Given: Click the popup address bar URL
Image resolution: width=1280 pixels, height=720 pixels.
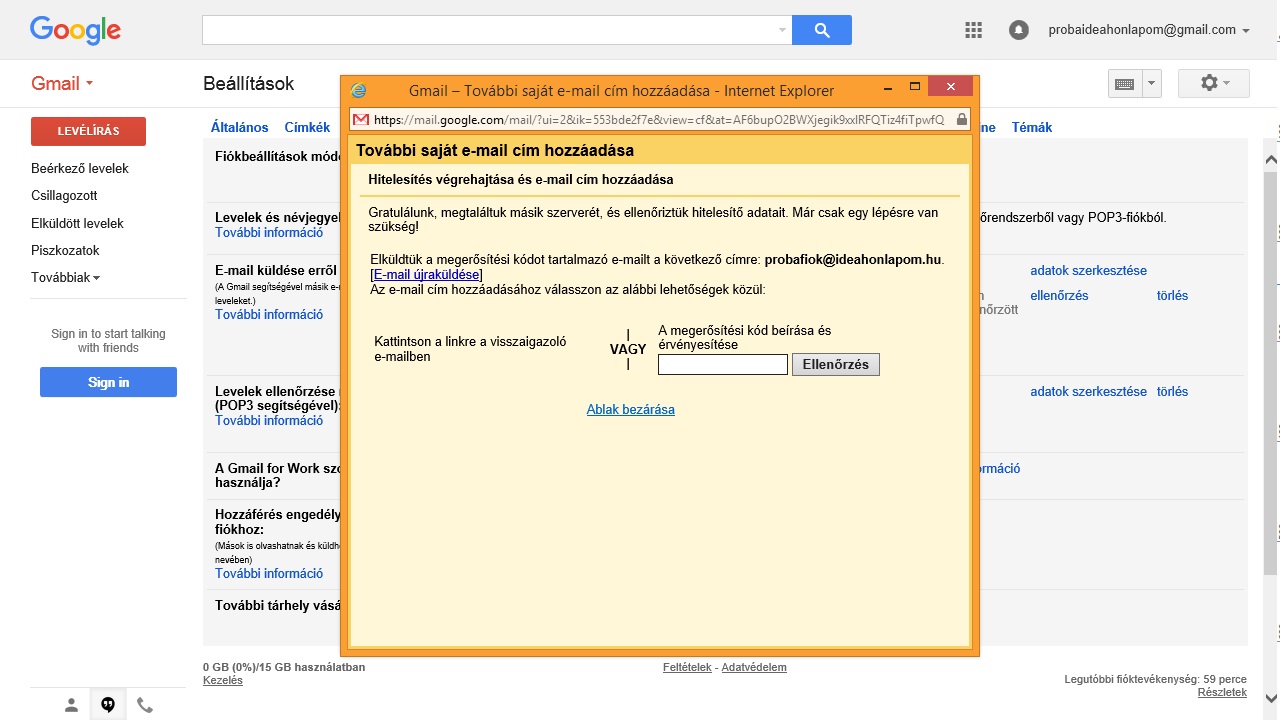Looking at the screenshot, I should [659, 119].
